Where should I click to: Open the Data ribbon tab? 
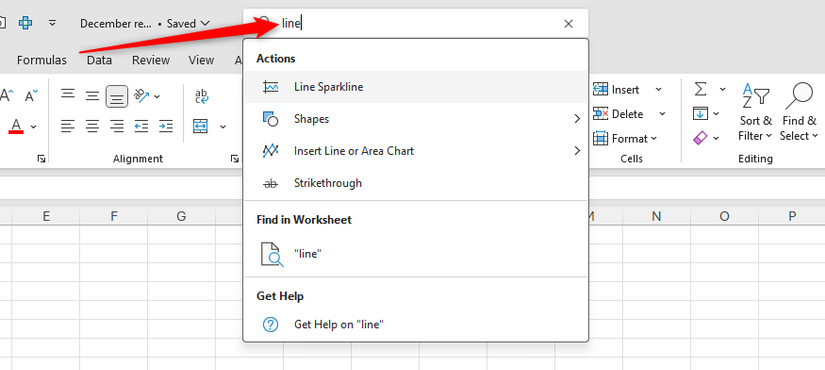(99, 60)
